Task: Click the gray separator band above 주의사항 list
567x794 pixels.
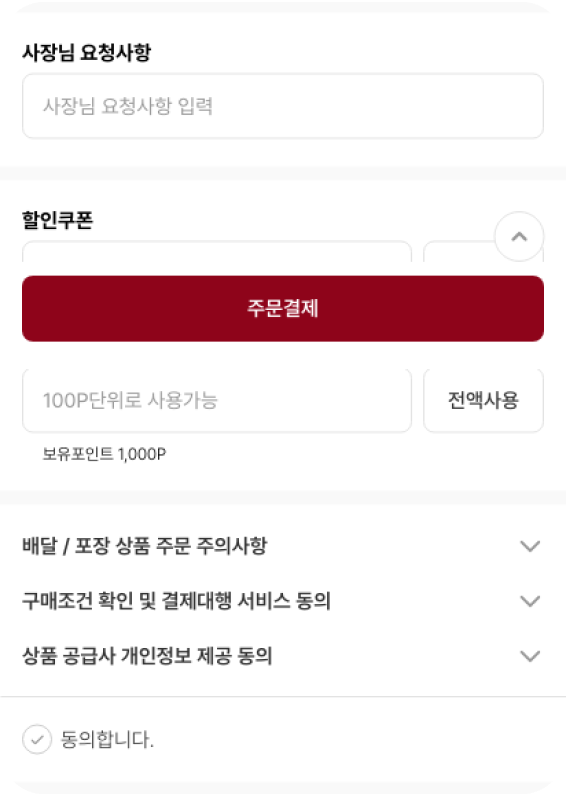Action: [283, 497]
